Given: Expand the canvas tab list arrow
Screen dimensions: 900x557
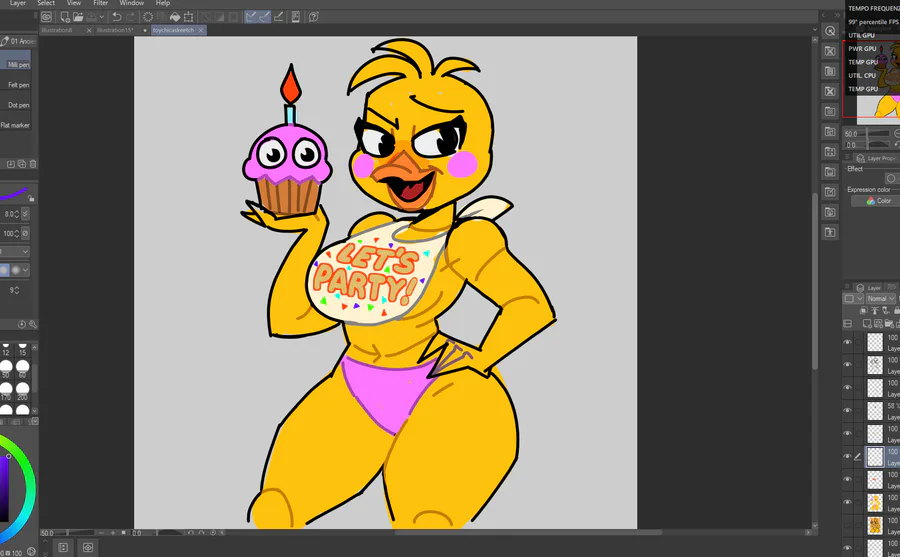Looking at the screenshot, I should tap(814, 30).
